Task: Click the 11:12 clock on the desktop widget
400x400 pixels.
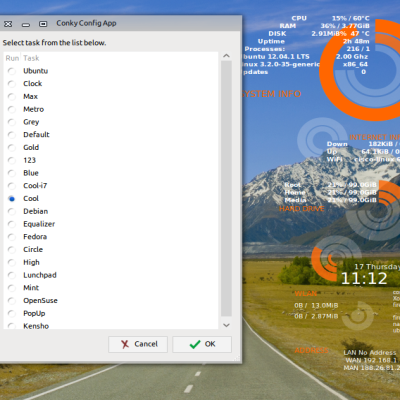Action: (x=364, y=278)
